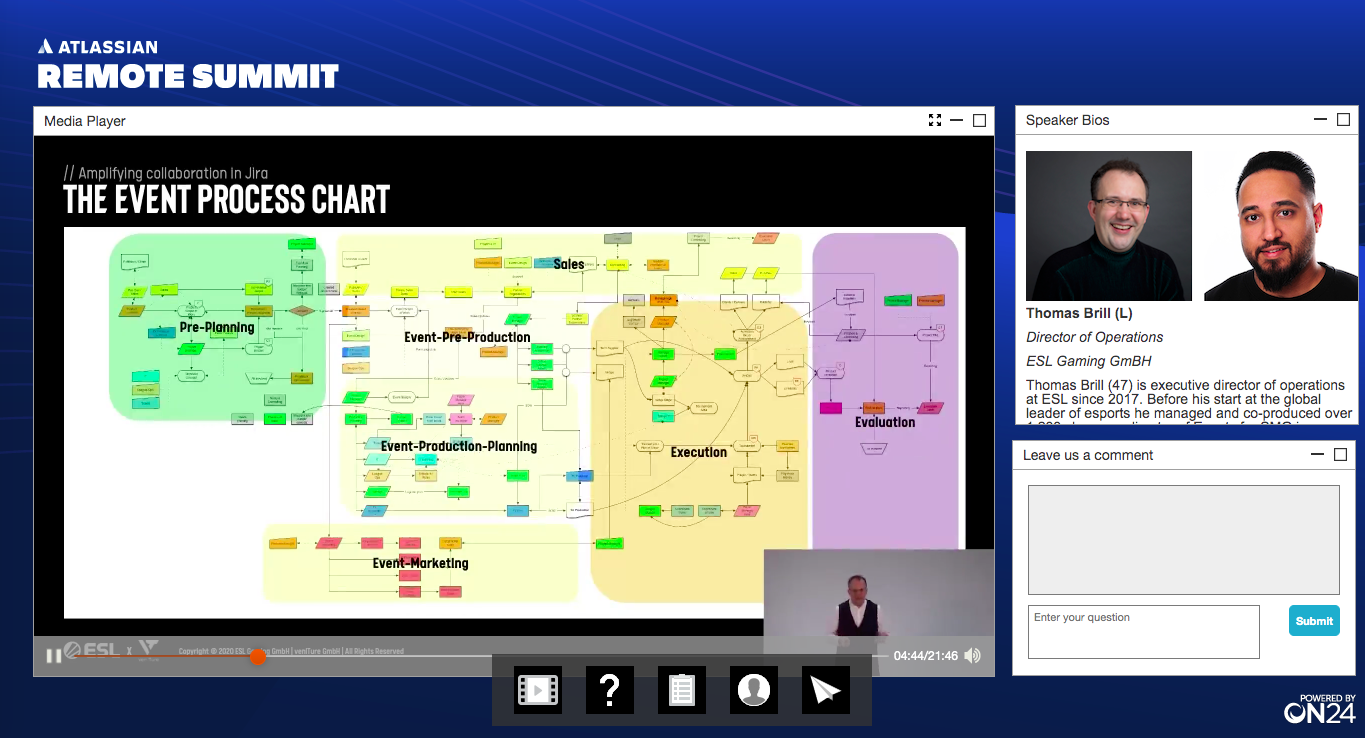This screenshot has width=1365, height=738.
Task: Minimize the Media Player panel
Action: click(x=957, y=120)
